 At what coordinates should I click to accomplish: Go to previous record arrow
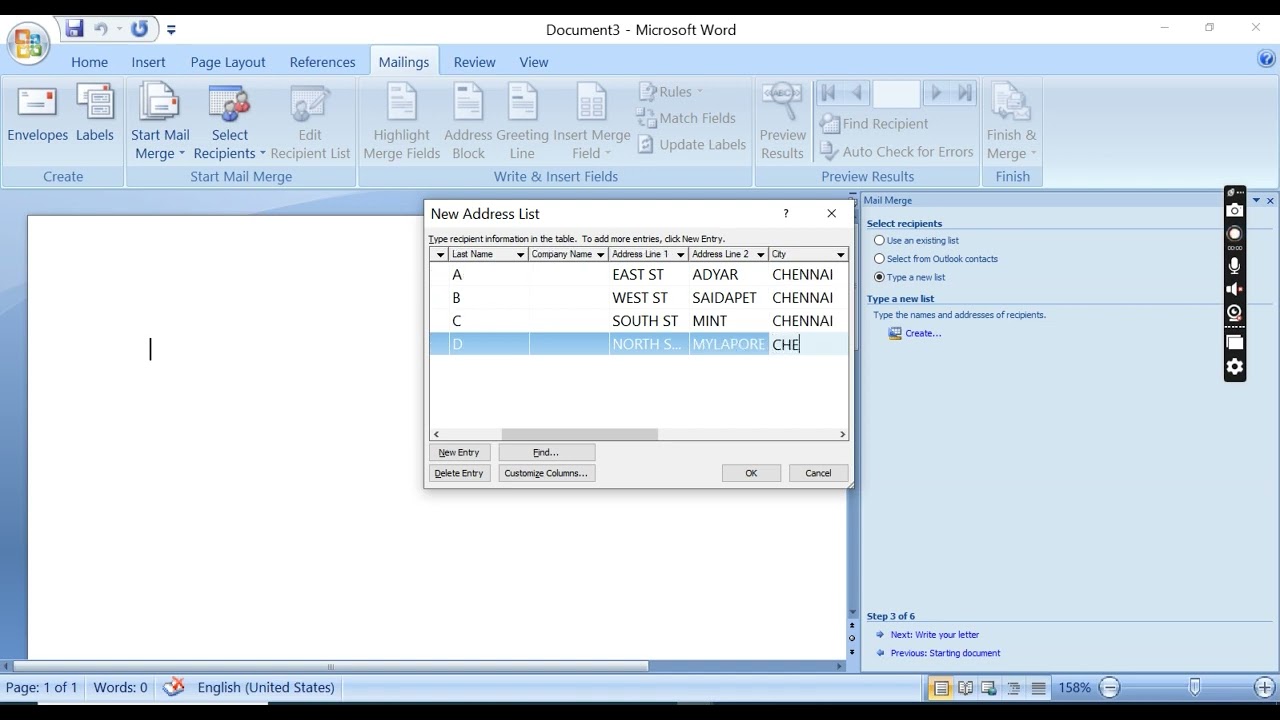click(857, 93)
